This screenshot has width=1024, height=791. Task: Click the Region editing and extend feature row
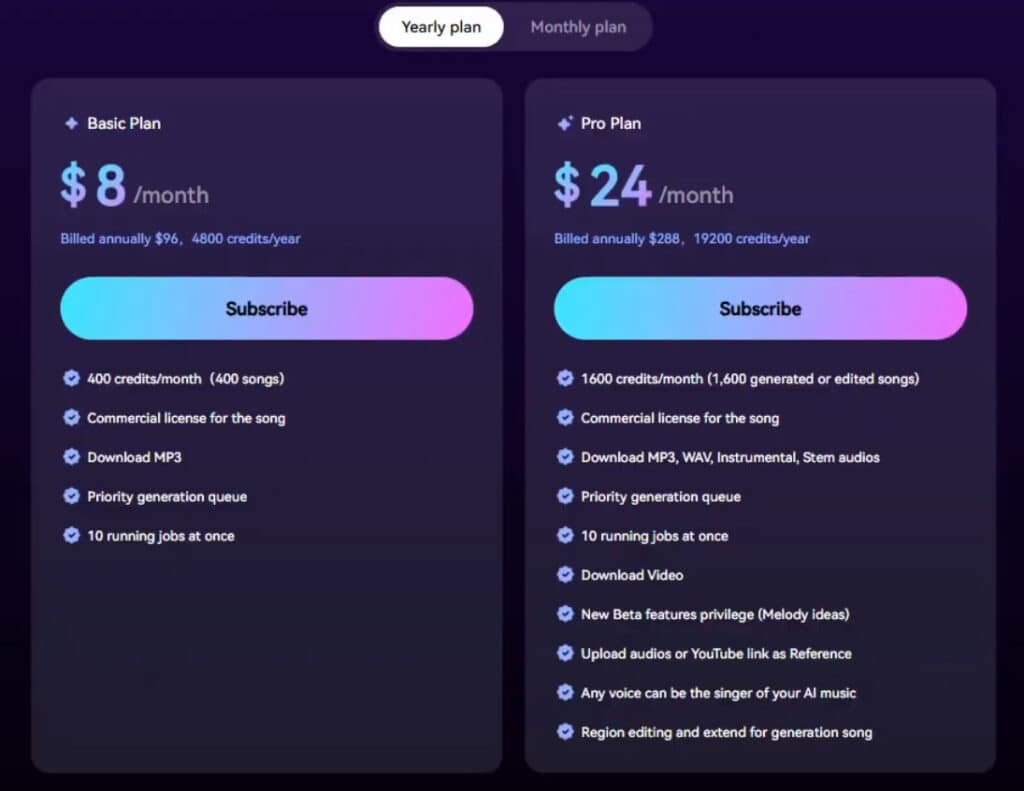(725, 732)
